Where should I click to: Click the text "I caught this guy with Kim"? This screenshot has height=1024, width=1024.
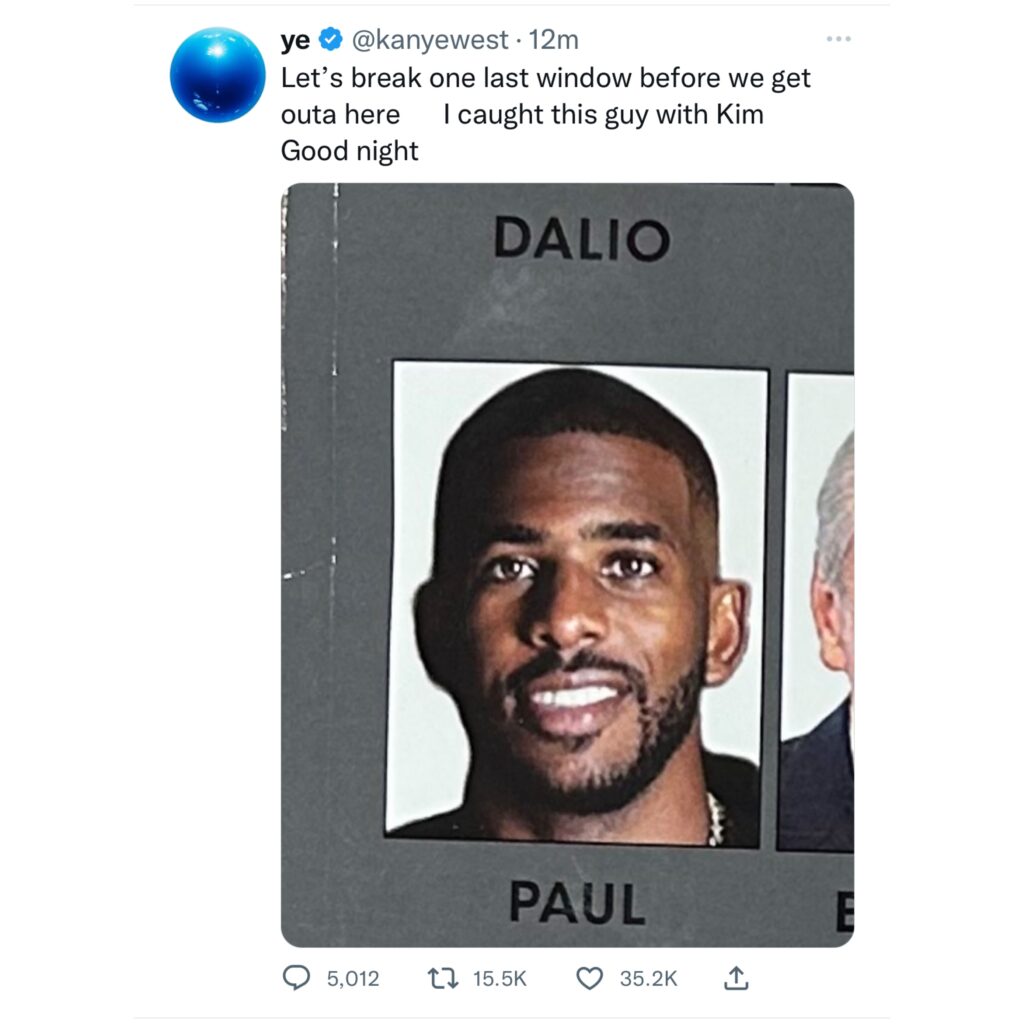tap(603, 115)
